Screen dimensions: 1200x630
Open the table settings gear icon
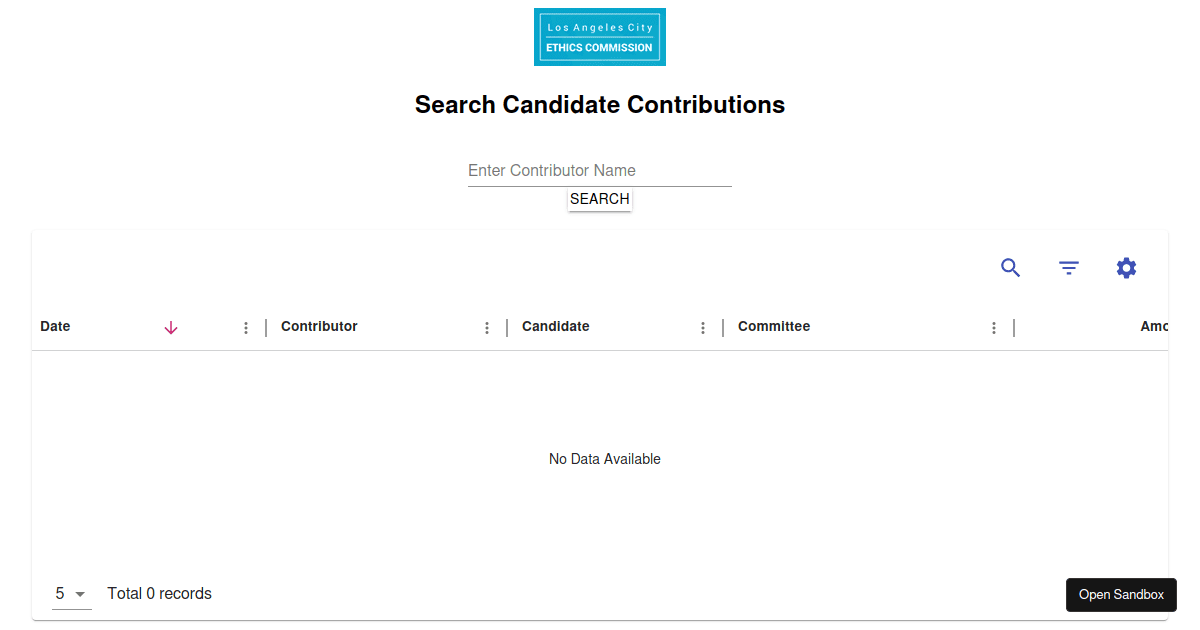point(1126,268)
